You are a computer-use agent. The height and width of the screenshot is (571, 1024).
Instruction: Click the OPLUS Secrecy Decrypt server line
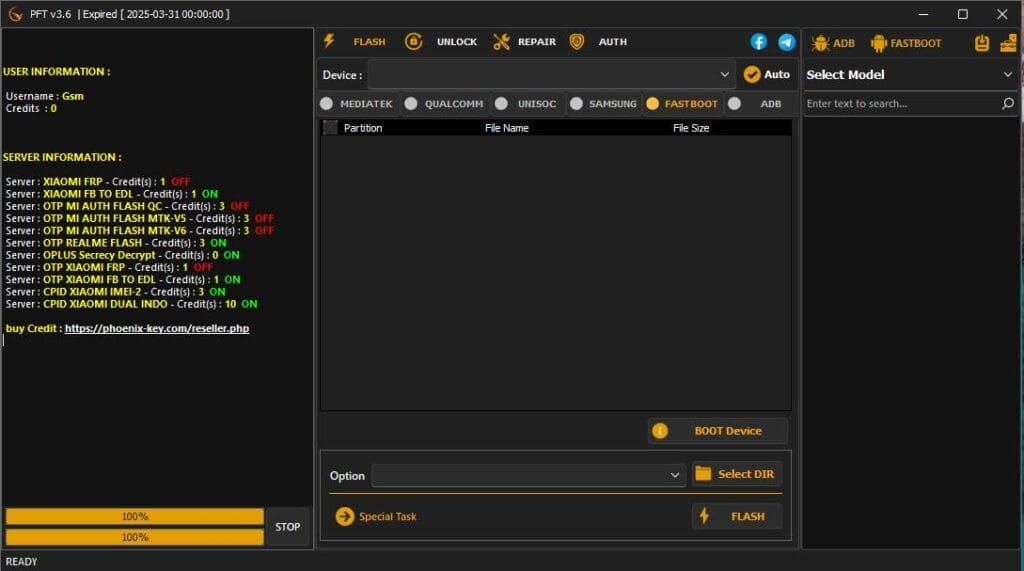(123, 255)
